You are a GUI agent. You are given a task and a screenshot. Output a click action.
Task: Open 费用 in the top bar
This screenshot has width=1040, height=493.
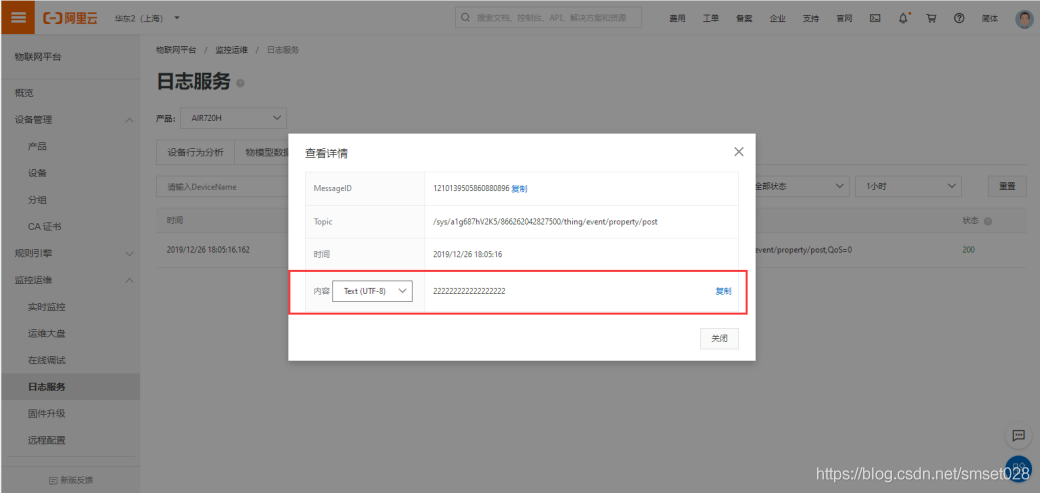[677, 19]
